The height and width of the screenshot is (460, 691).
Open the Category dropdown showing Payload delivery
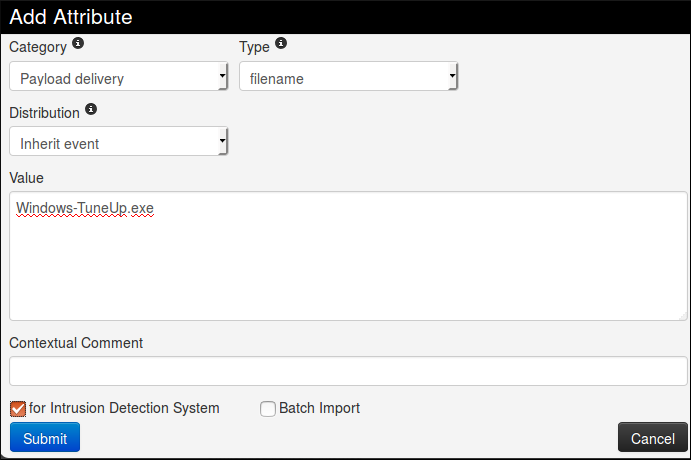coord(119,77)
